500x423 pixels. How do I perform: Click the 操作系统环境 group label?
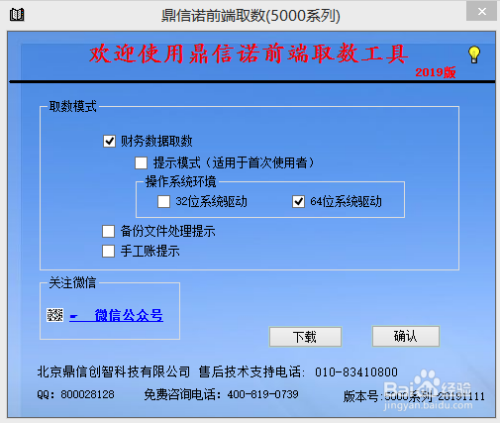[x=181, y=182]
